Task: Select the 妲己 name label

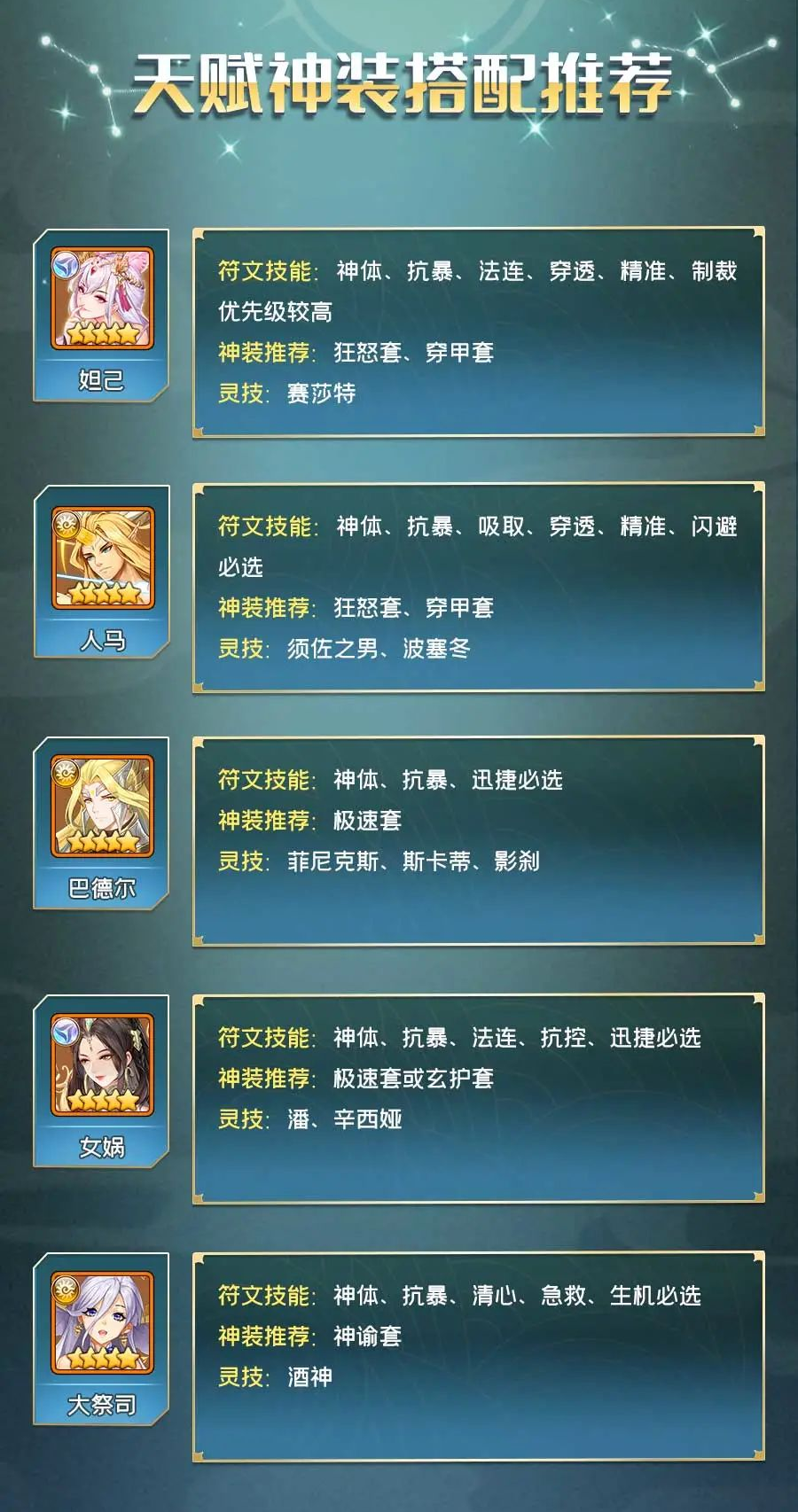Action: pyautogui.click(x=101, y=379)
